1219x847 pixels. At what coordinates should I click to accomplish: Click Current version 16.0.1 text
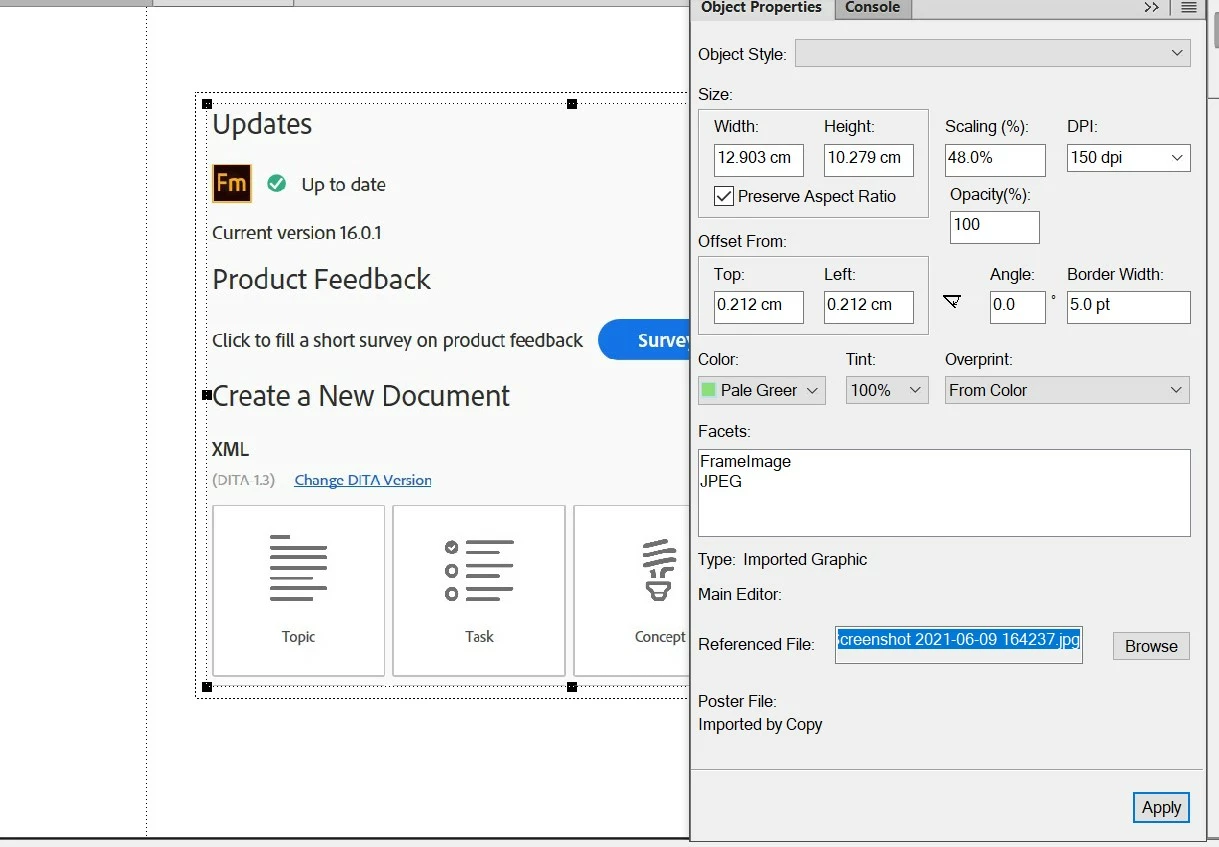click(297, 233)
